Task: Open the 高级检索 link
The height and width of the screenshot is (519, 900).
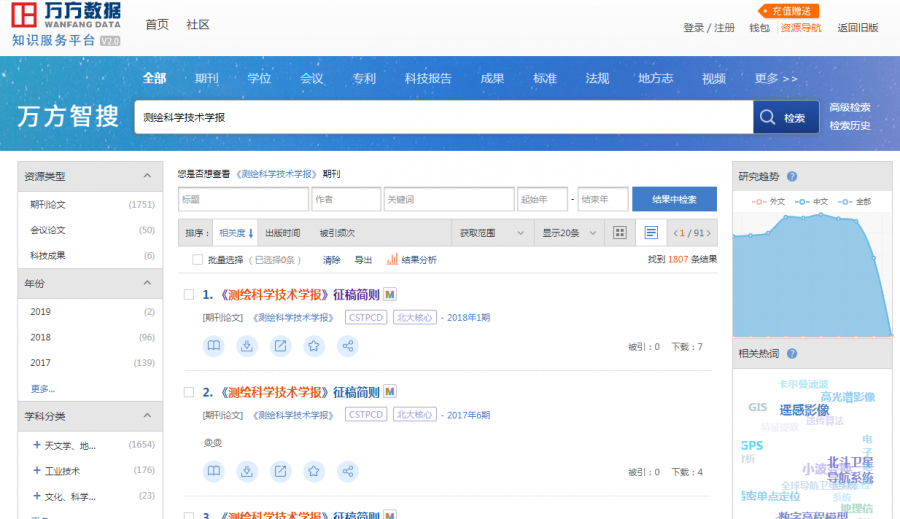Action: (x=849, y=108)
